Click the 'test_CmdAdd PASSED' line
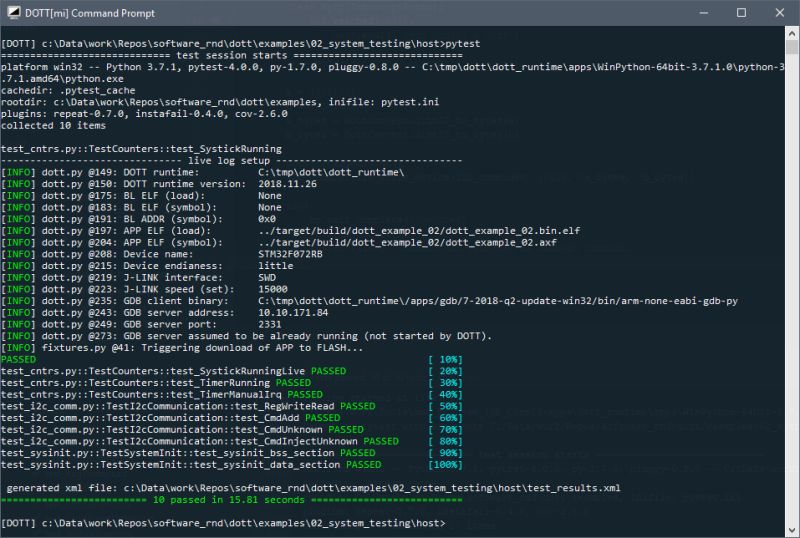The image size is (800, 538). tap(170, 419)
